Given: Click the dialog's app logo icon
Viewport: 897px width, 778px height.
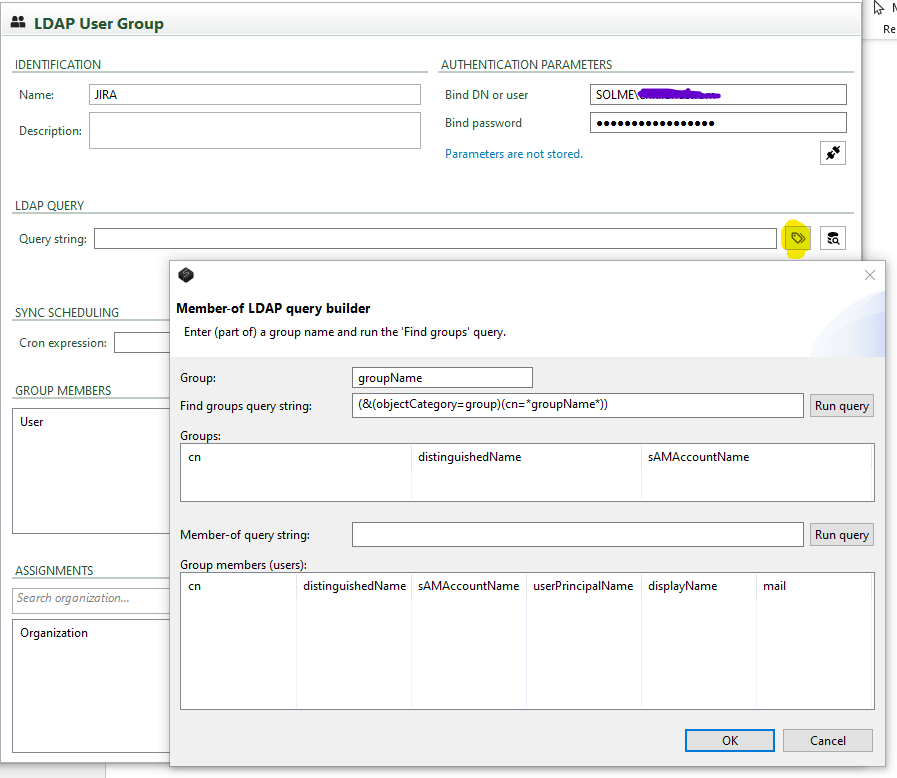Looking at the screenshot, I should pos(185,275).
